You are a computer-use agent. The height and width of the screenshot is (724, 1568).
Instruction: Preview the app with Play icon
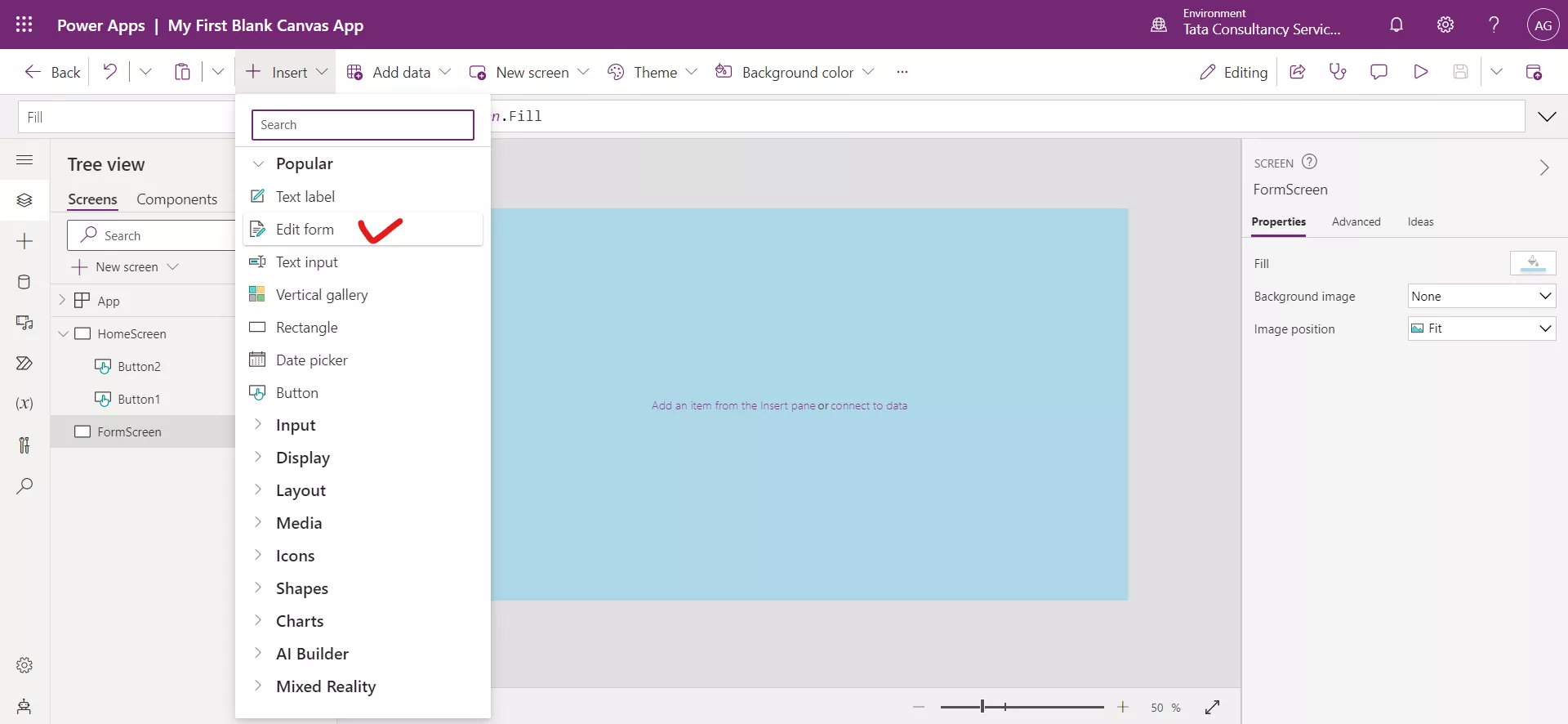click(1421, 72)
